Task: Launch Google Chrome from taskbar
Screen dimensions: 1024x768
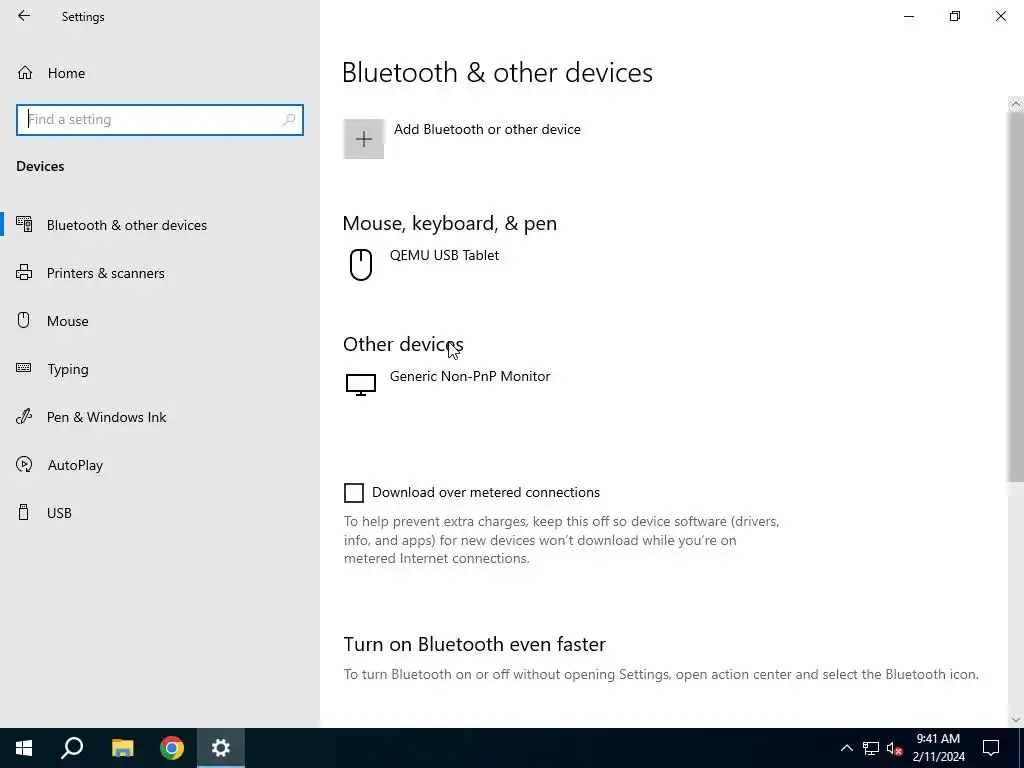Action: tap(172, 748)
